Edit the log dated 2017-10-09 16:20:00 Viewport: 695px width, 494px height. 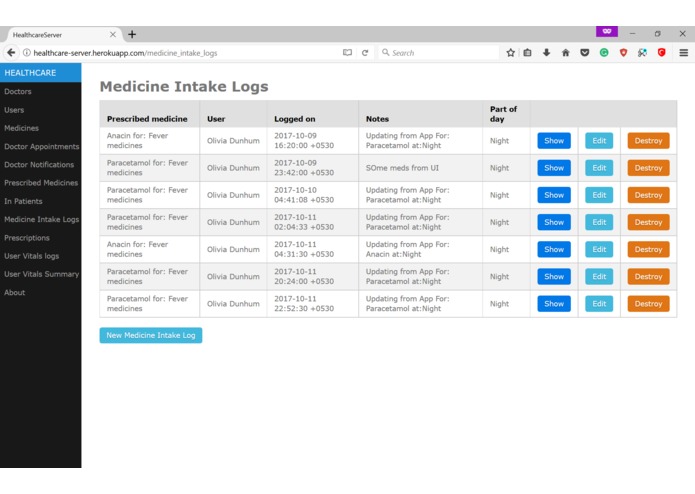[x=599, y=141]
